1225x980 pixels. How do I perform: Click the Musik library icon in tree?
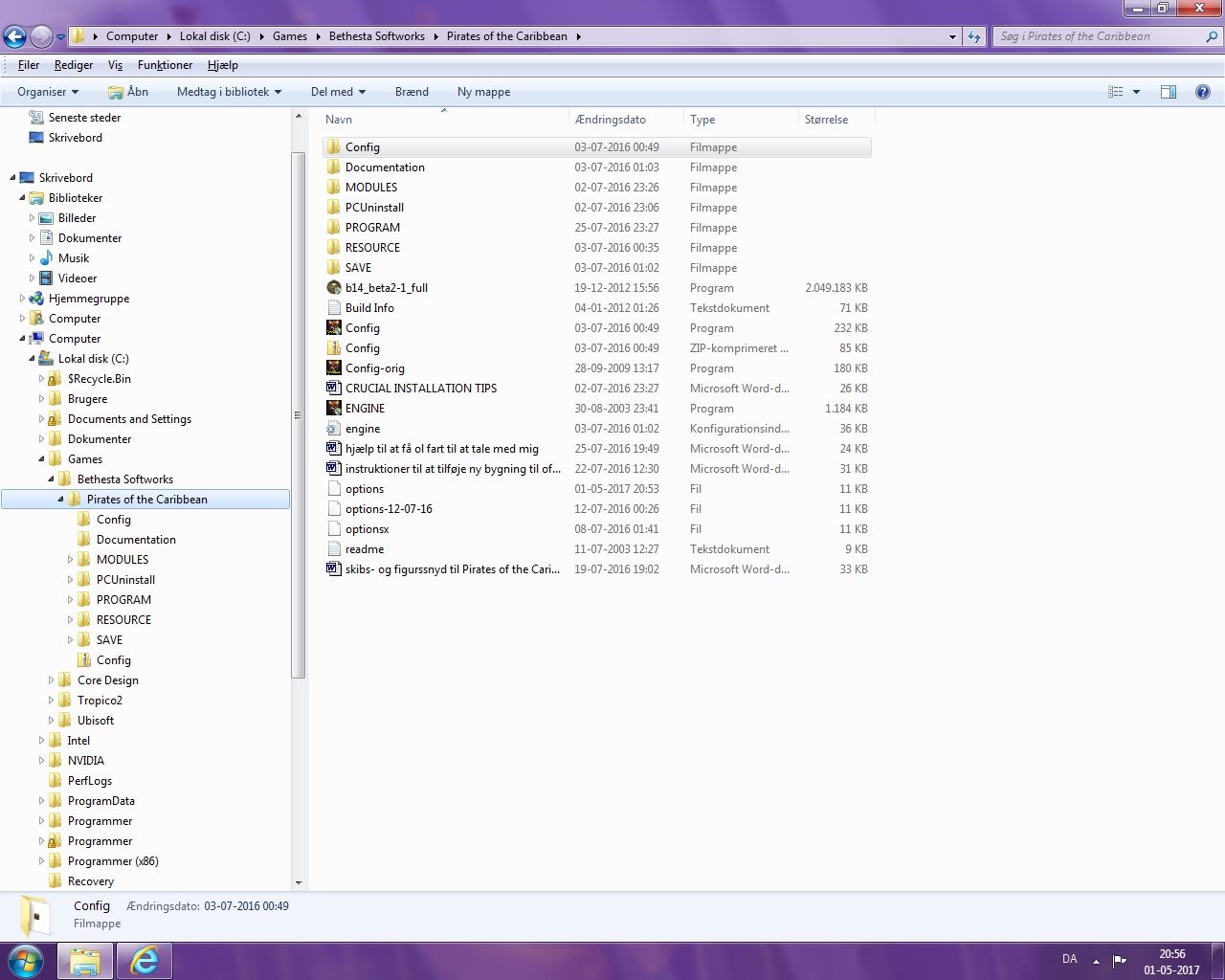(x=46, y=258)
